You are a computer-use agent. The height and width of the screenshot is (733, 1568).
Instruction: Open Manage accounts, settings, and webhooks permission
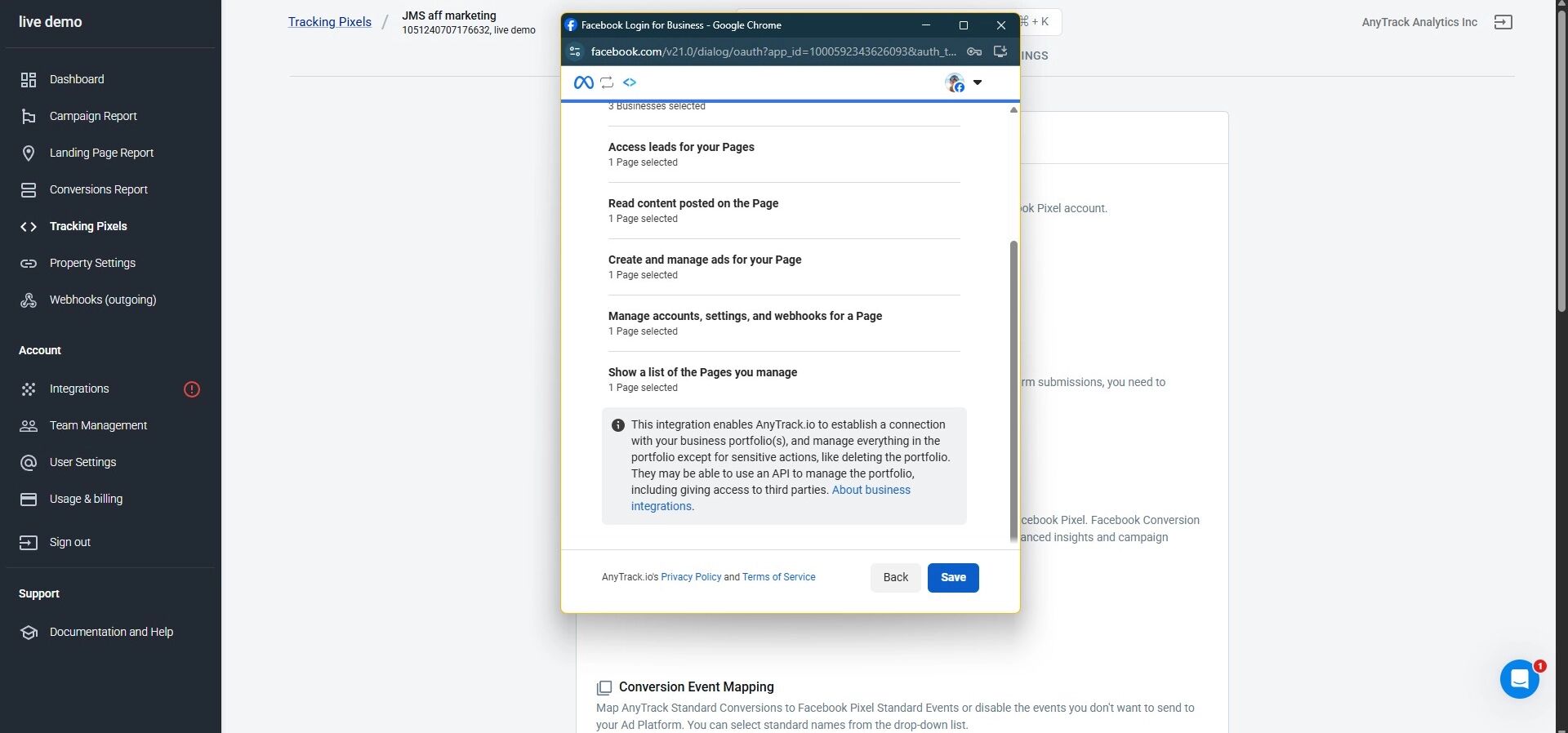tap(784, 323)
